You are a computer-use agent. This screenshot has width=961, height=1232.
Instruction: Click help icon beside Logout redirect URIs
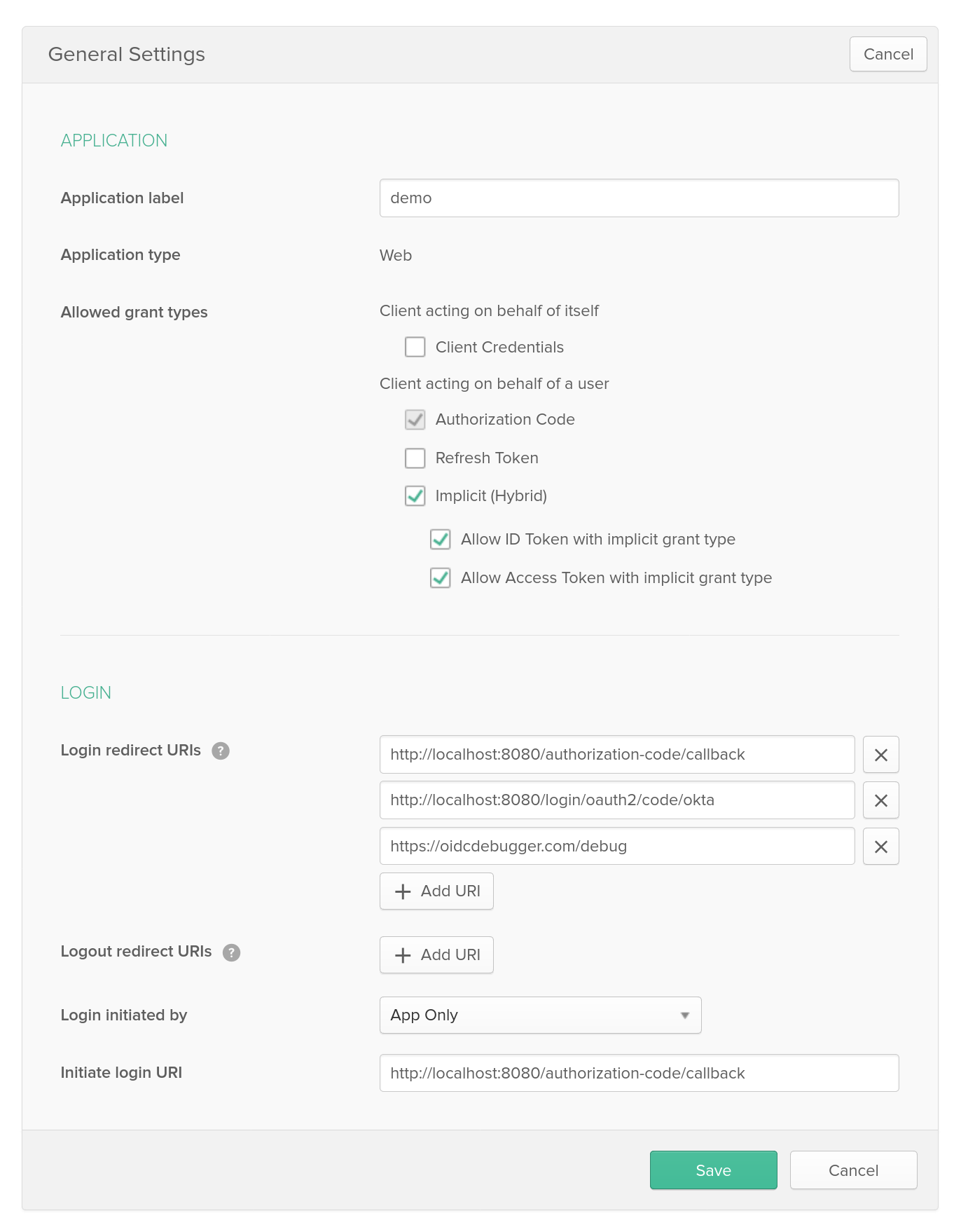tap(231, 952)
